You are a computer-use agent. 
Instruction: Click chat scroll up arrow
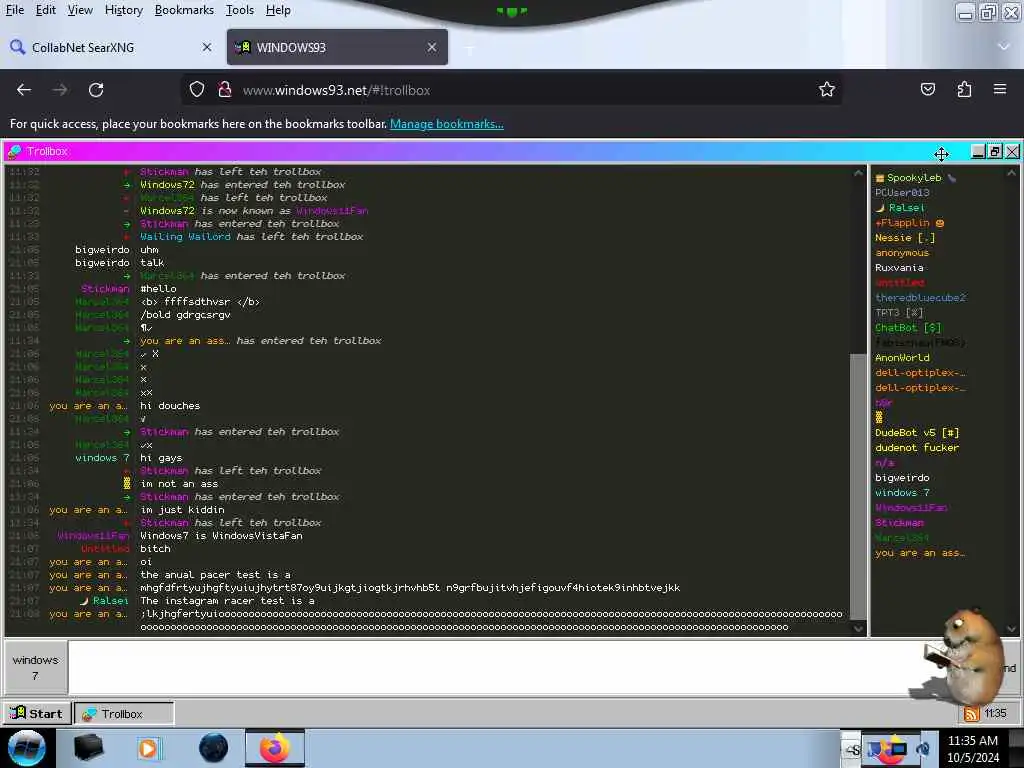click(858, 173)
